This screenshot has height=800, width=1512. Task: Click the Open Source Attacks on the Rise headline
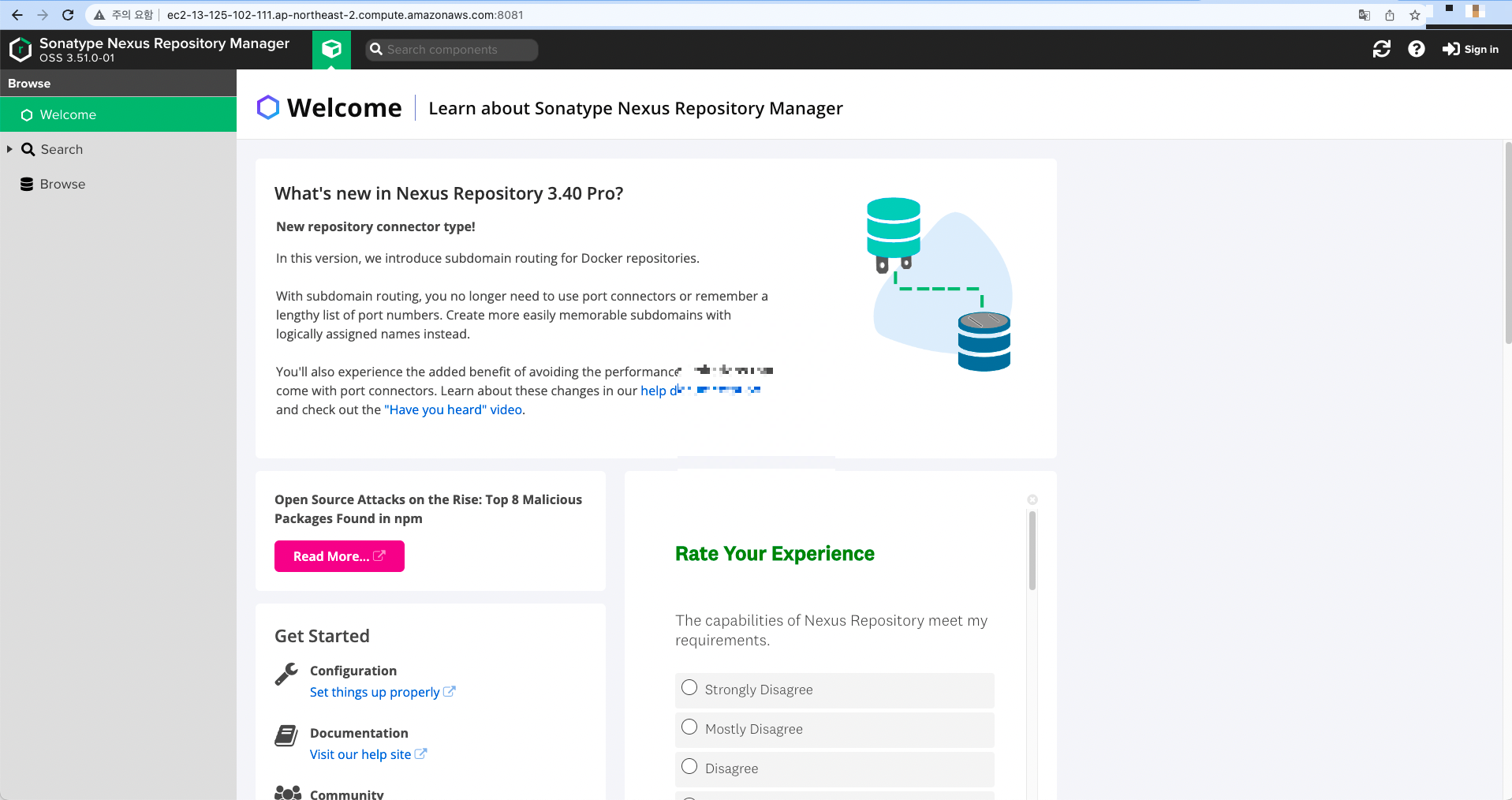pyautogui.click(x=428, y=509)
